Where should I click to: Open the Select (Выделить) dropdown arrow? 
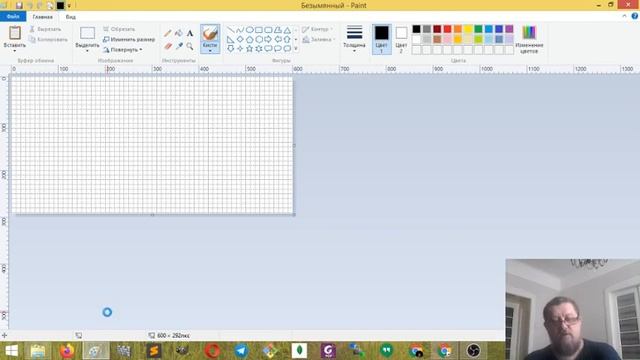point(87,51)
